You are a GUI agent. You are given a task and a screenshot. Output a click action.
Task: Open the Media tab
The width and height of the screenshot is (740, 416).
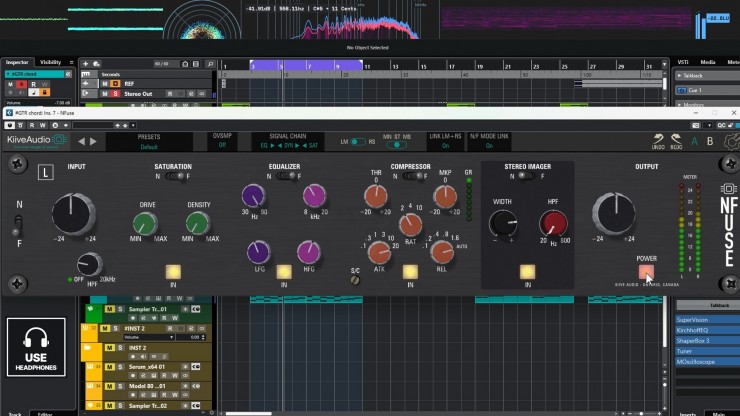pos(707,62)
